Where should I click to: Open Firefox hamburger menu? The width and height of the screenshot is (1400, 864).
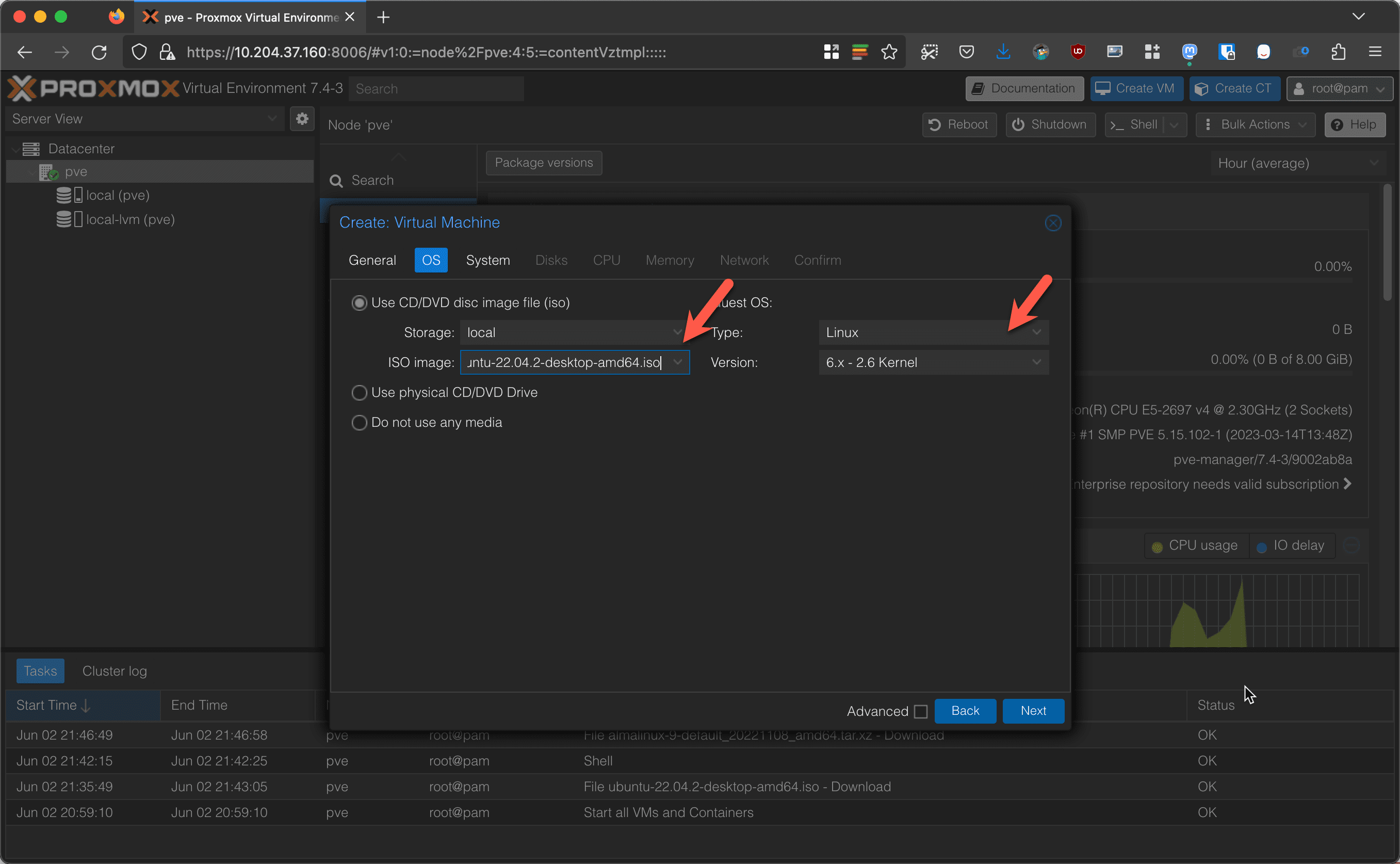pos(1375,53)
